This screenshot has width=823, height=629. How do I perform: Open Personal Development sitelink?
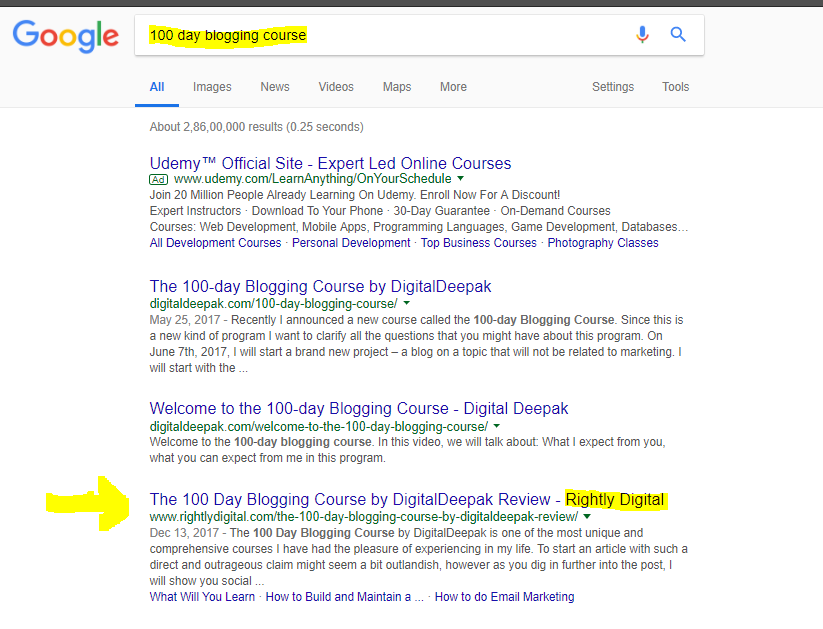click(351, 243)
